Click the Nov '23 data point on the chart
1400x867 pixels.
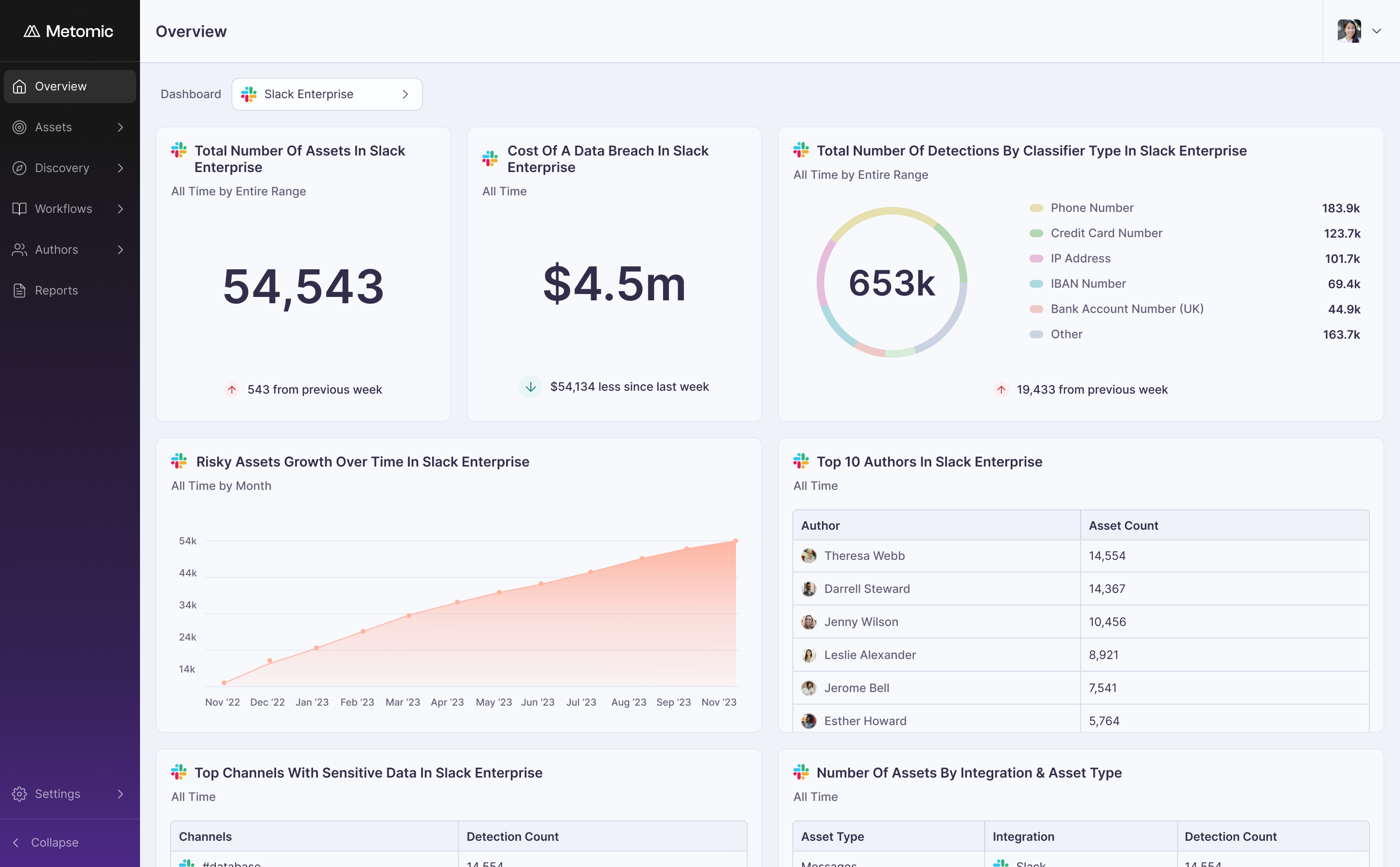[x=735, y=541]
